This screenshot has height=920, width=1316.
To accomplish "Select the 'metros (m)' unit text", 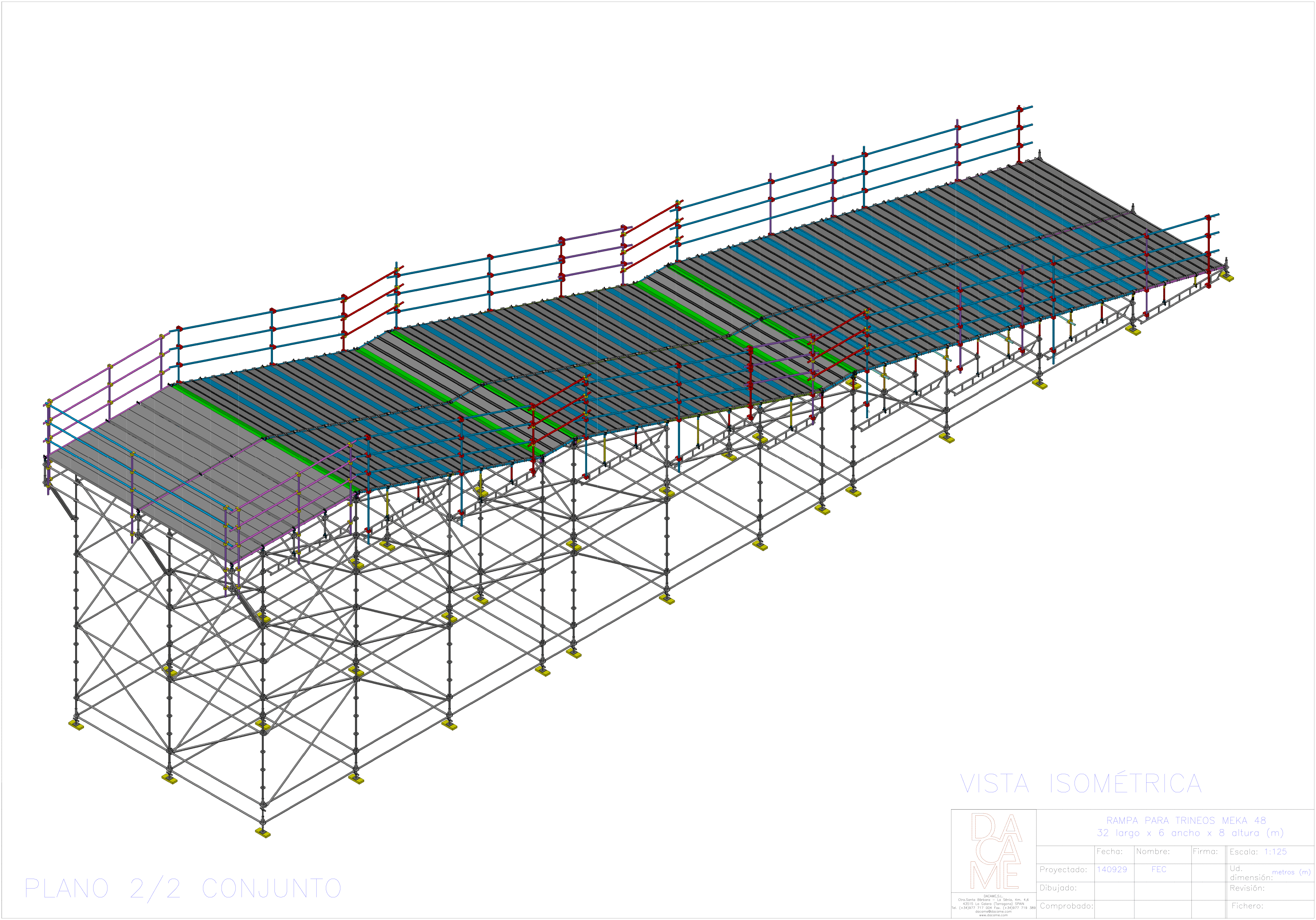I will (x=1291, y=872).
